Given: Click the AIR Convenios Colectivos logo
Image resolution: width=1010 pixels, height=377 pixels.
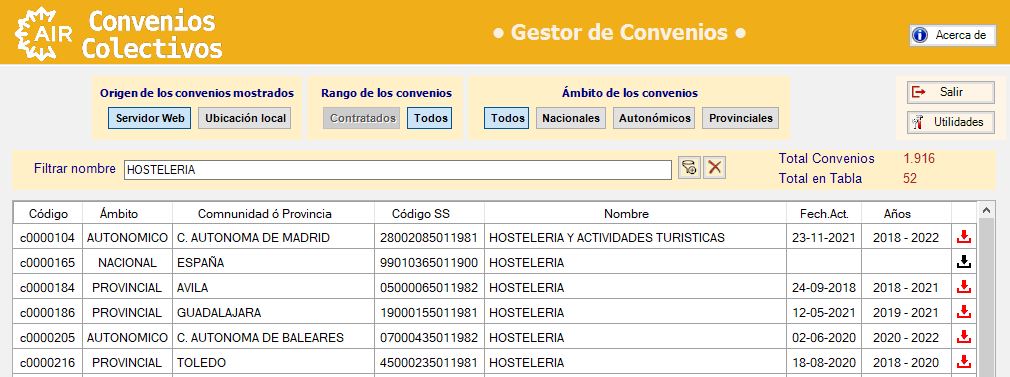Looking at the screenshot, I should pyautogui.click(x=119, y=33).
